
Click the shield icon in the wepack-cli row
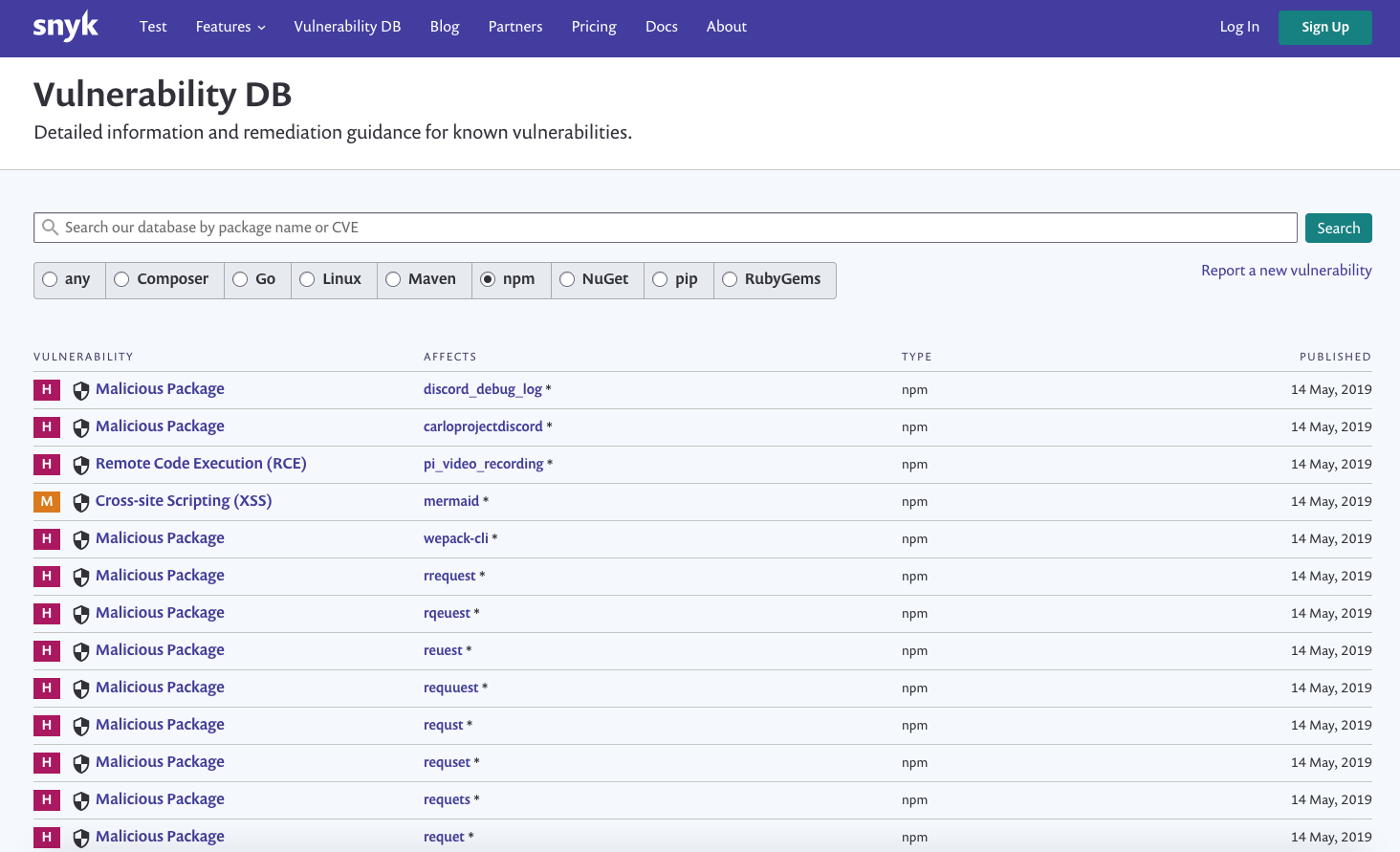coord(81,539)
